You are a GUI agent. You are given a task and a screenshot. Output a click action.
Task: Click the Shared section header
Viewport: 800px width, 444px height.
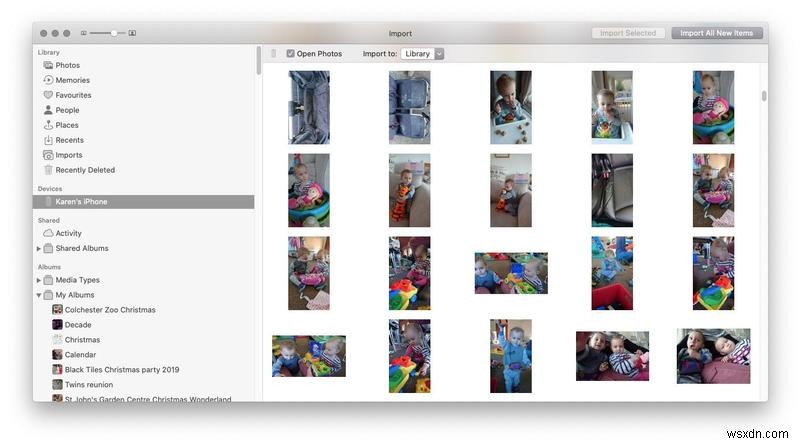(48, 220)
